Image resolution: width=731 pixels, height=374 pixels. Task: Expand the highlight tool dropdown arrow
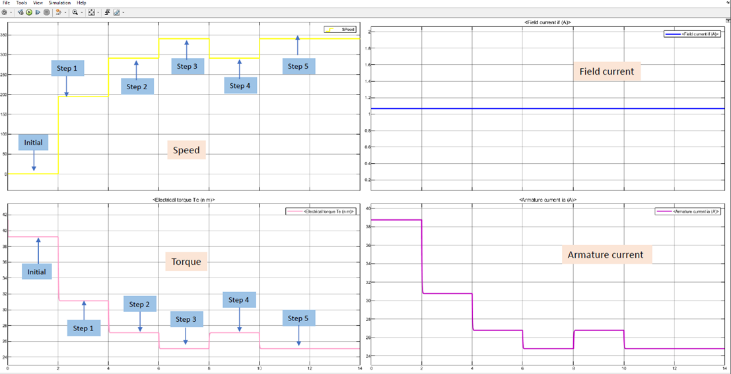(x=65, y=13)
